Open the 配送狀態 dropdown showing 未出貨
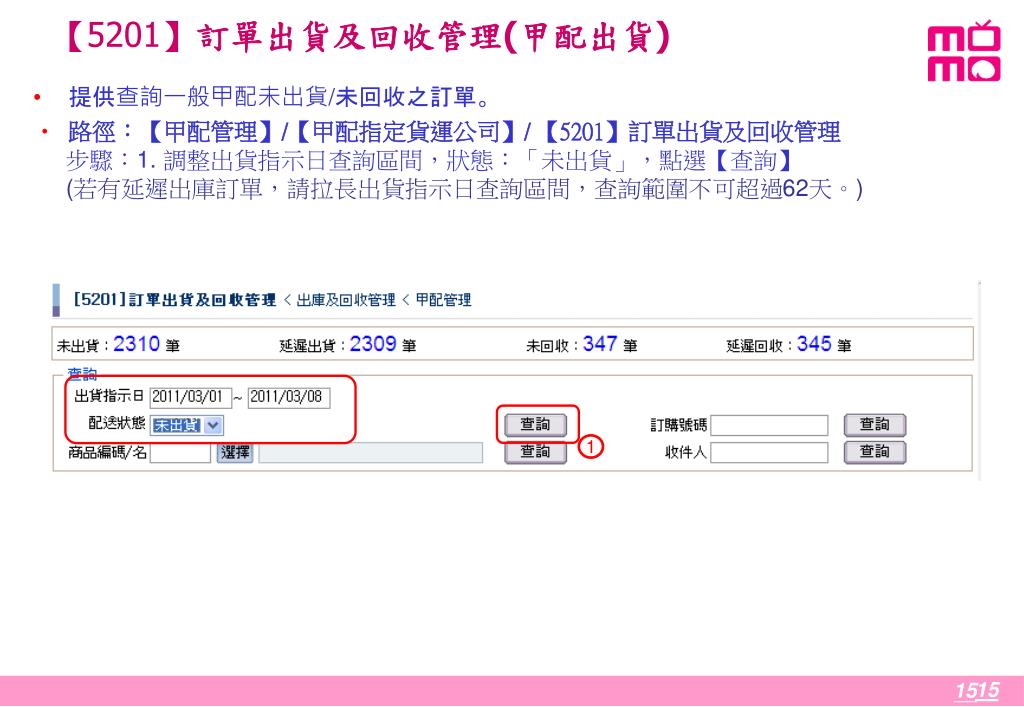Screen dimensions: 1024x707 coord(187,426)
